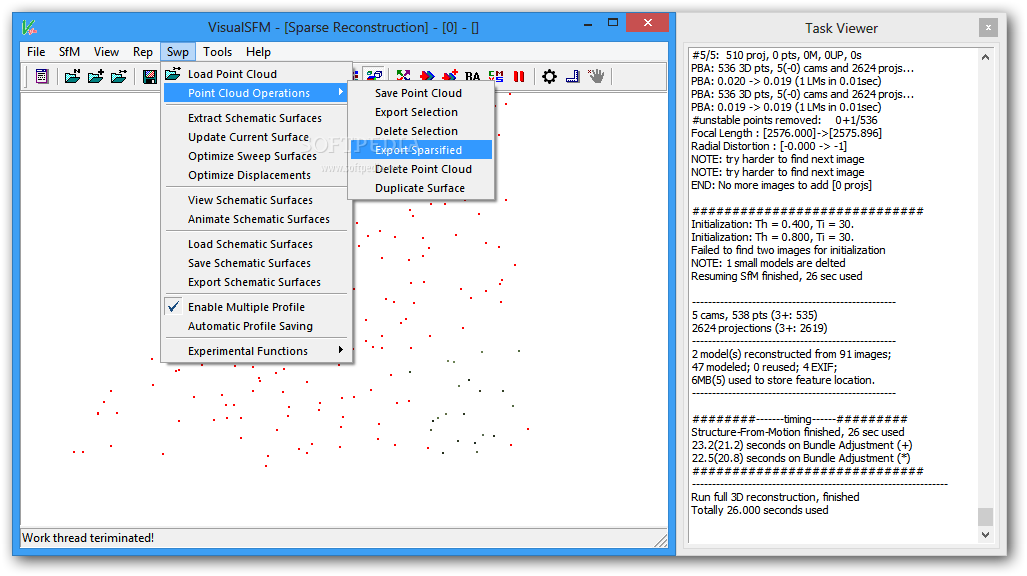Viewport: 1027px width, 576px height.
Task: Click the window resize grip corner
Action: tap(661, 540)
